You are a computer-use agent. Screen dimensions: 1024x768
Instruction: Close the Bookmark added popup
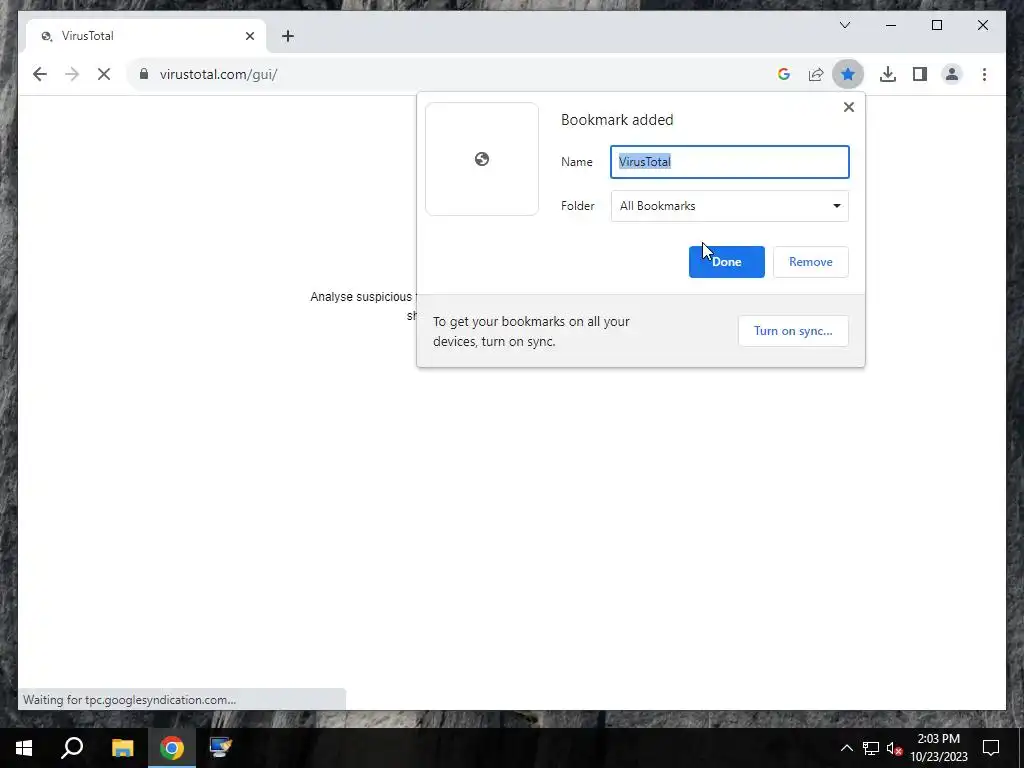point(848,107)
